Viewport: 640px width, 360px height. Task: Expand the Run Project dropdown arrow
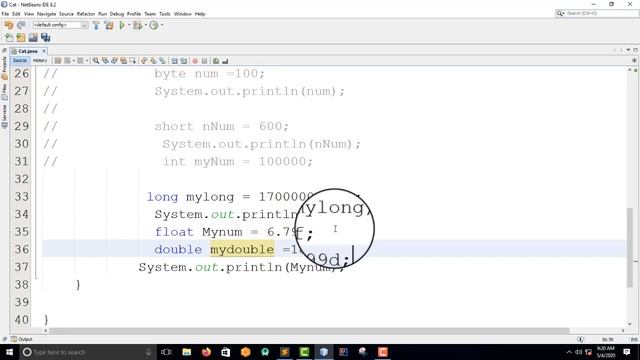129,25
